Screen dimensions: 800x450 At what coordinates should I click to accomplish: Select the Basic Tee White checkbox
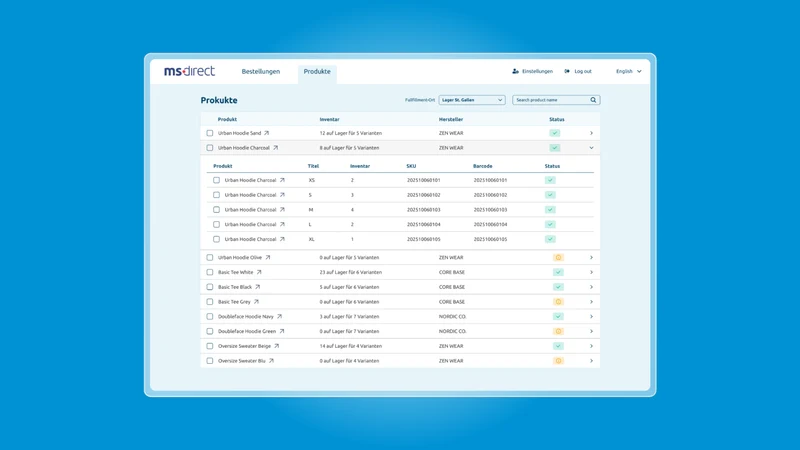pyautogui.click(x=210, y=272)
